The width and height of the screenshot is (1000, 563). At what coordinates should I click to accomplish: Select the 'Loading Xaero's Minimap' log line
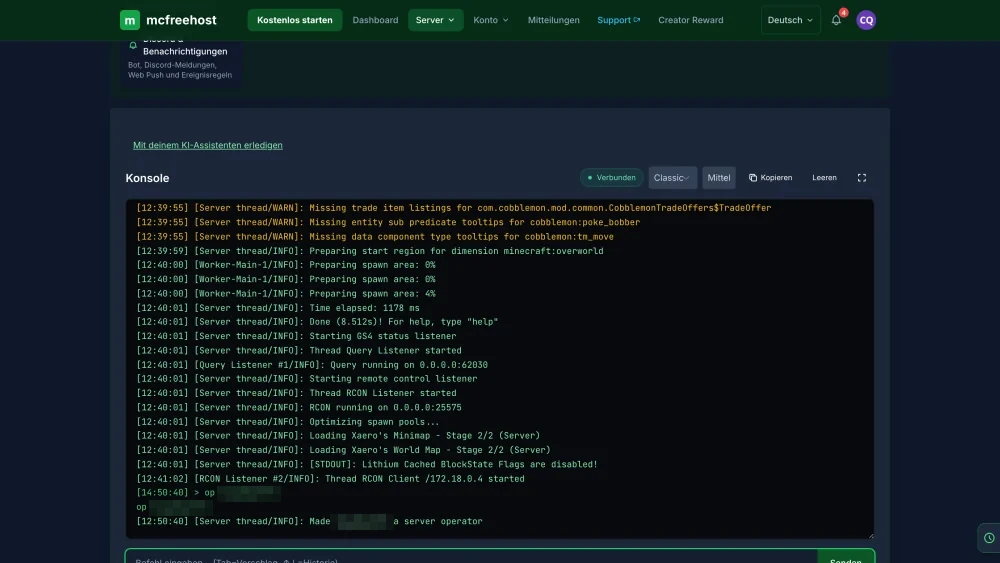[338, 436]
